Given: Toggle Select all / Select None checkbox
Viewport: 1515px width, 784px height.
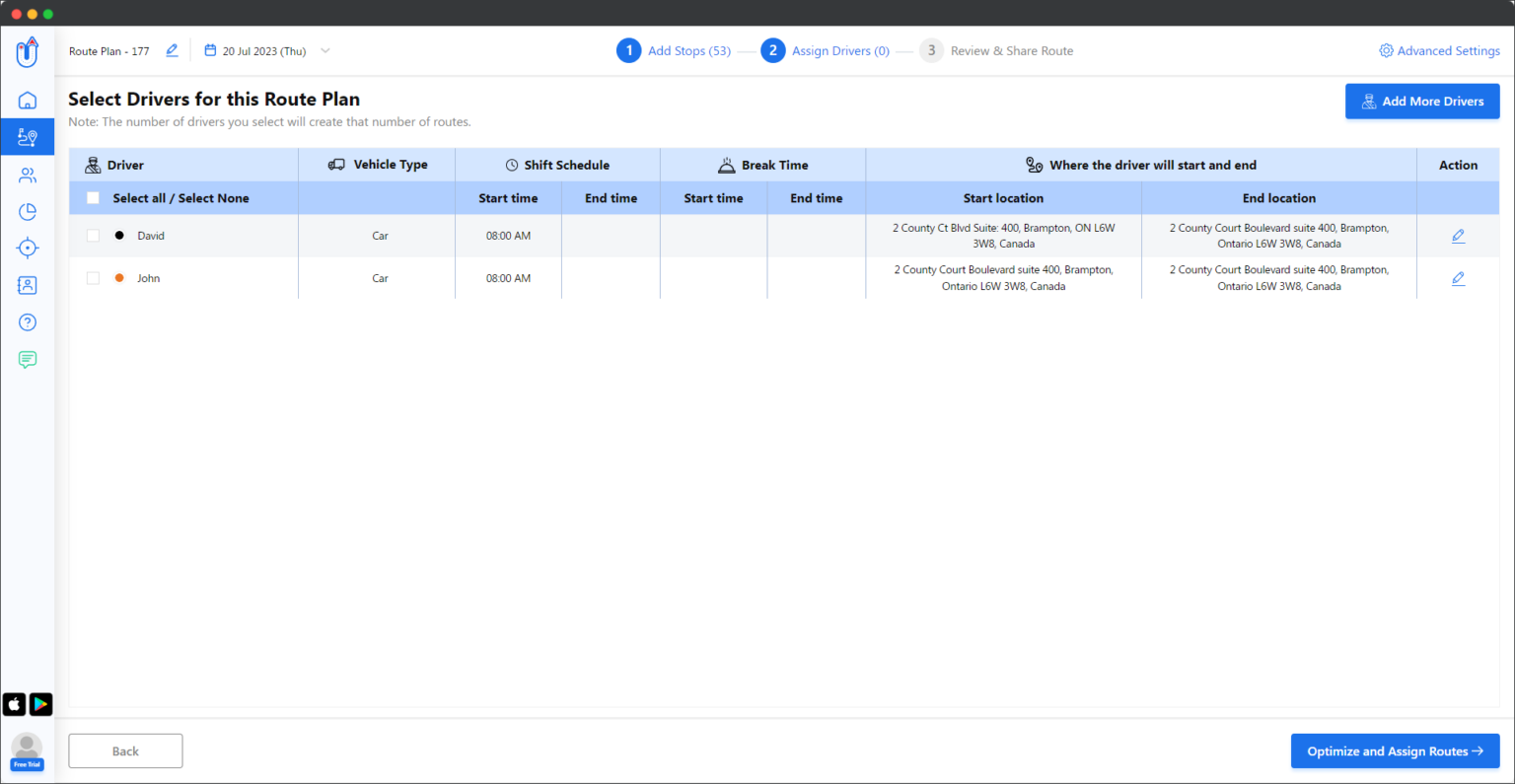Looking at the screenshot, I should pyautogui.click(x=93, y=198).
